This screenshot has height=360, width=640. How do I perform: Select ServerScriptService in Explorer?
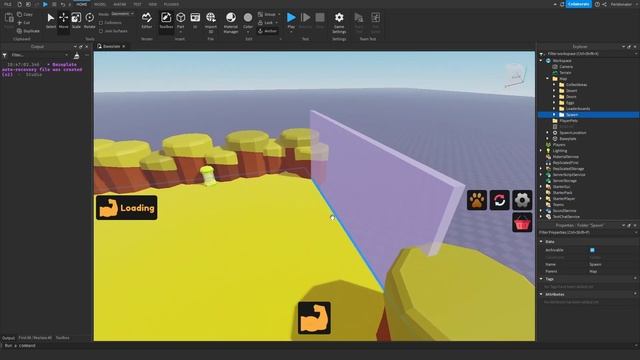click(569, 175)
